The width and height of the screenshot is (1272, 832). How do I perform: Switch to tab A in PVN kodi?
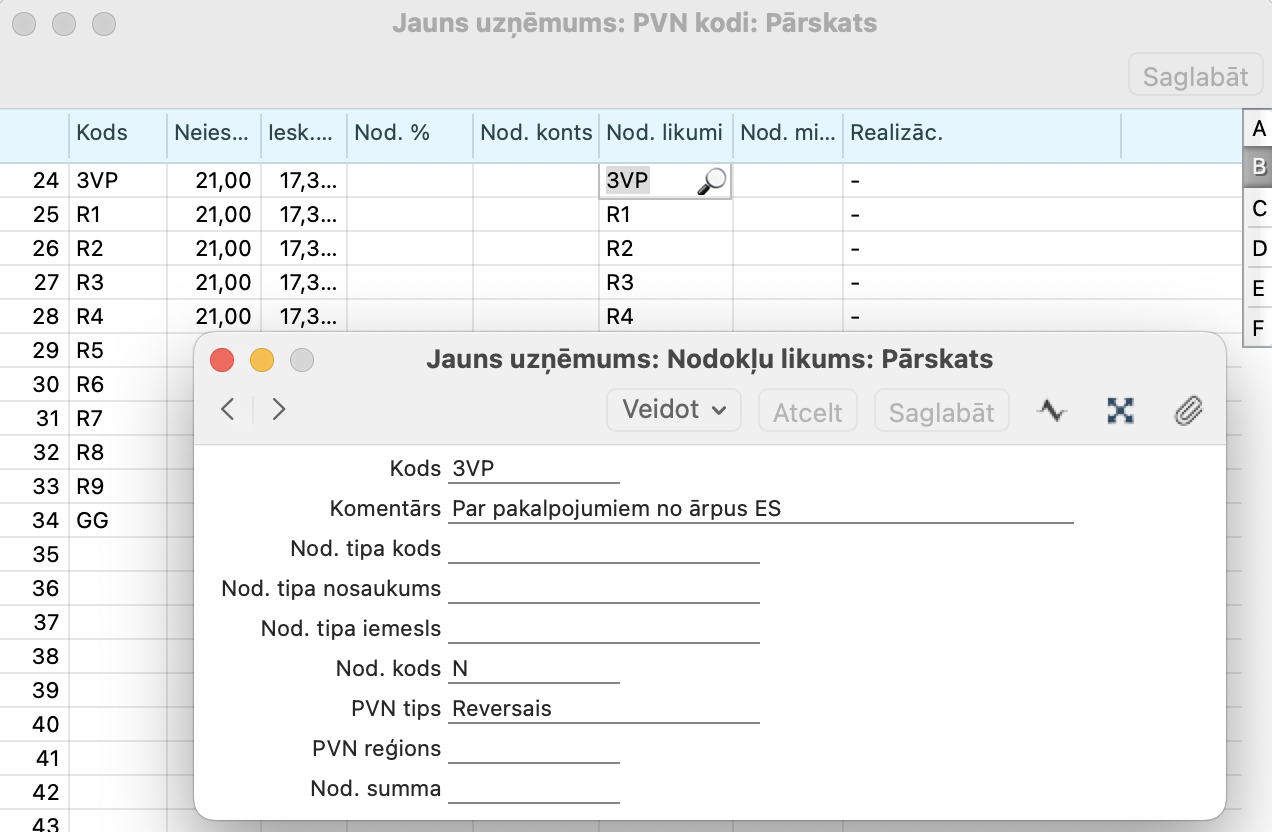point(1258,128)
